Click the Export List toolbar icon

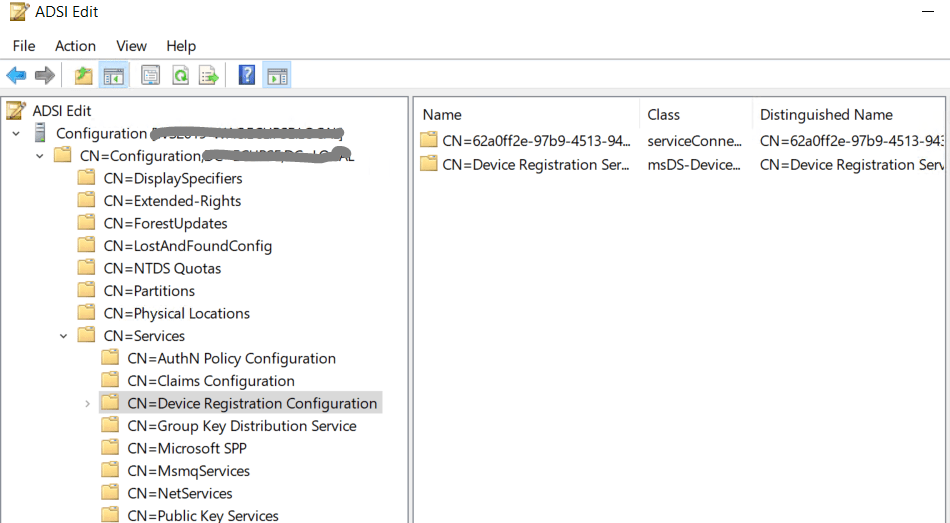tap(209, 75)
